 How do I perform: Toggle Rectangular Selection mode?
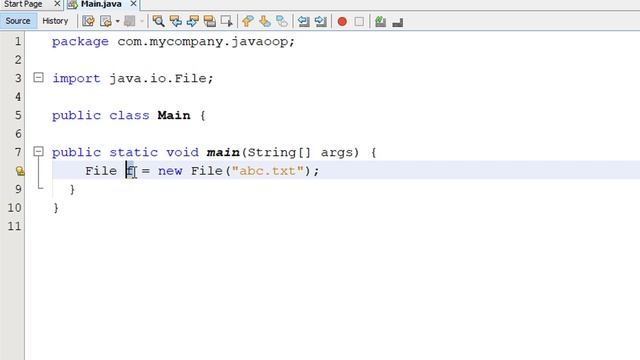pos(227,21)
